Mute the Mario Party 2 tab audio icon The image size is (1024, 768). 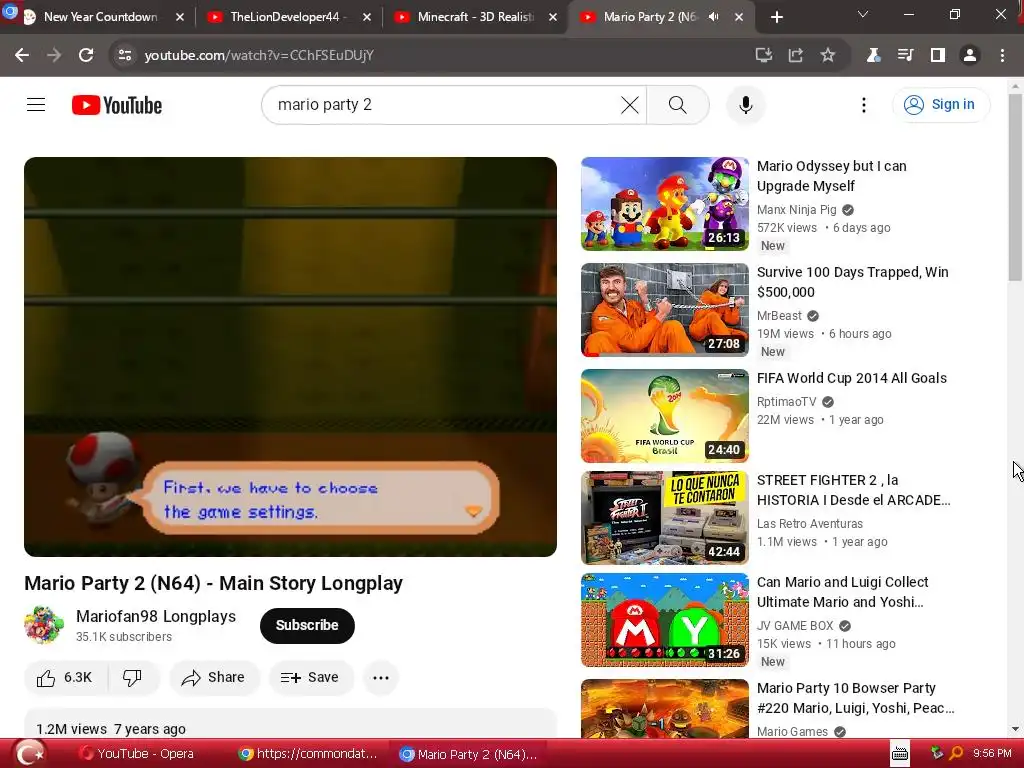click(714, 17)
